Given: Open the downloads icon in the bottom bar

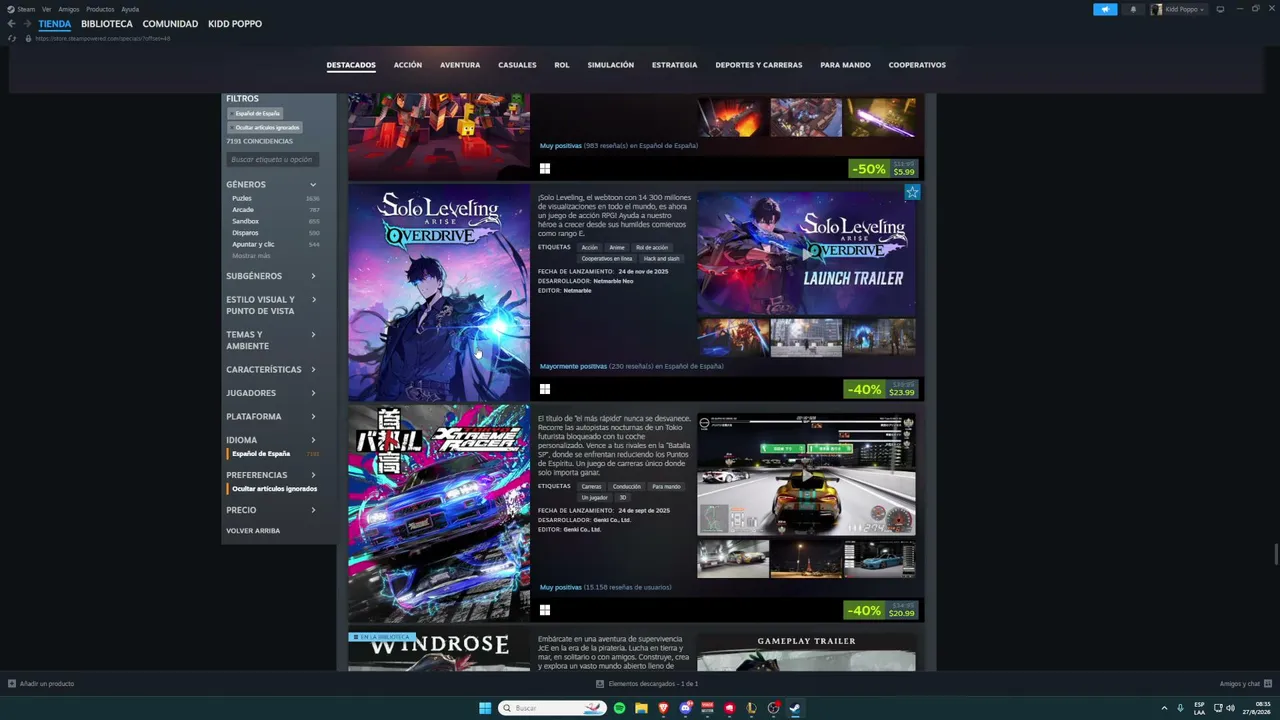Looking at the screenshot, I should (600, 684).
